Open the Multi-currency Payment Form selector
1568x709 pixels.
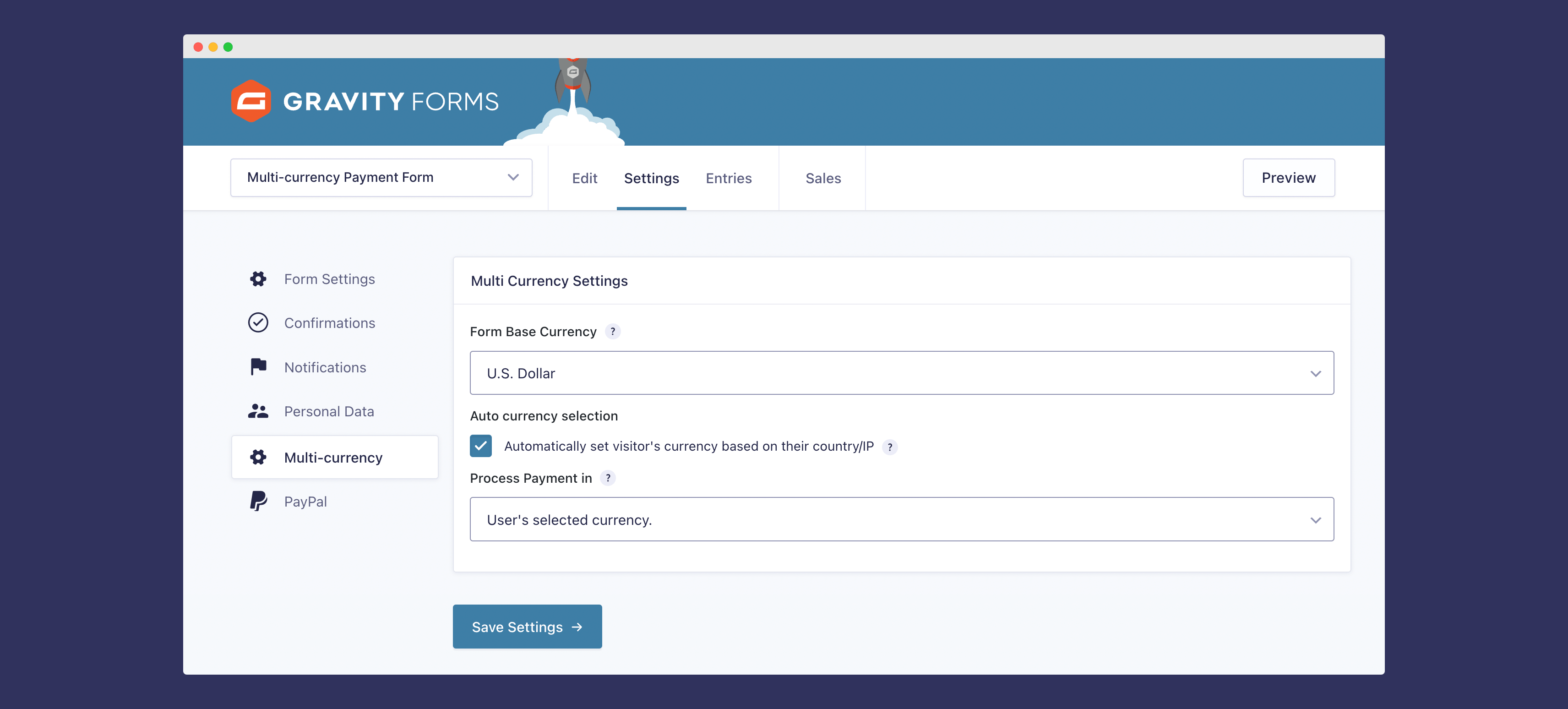pos(381,177)
